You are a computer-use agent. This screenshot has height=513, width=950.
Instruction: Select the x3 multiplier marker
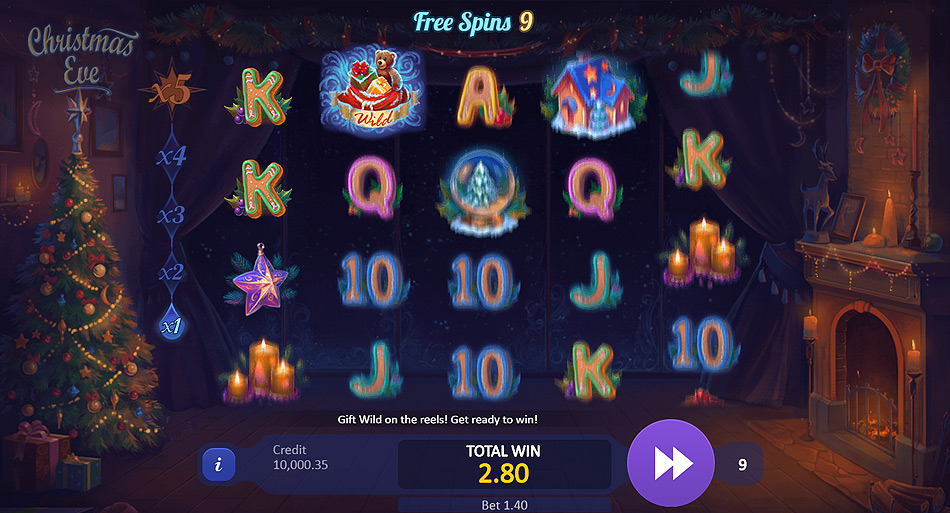click(x=171, y=214)
